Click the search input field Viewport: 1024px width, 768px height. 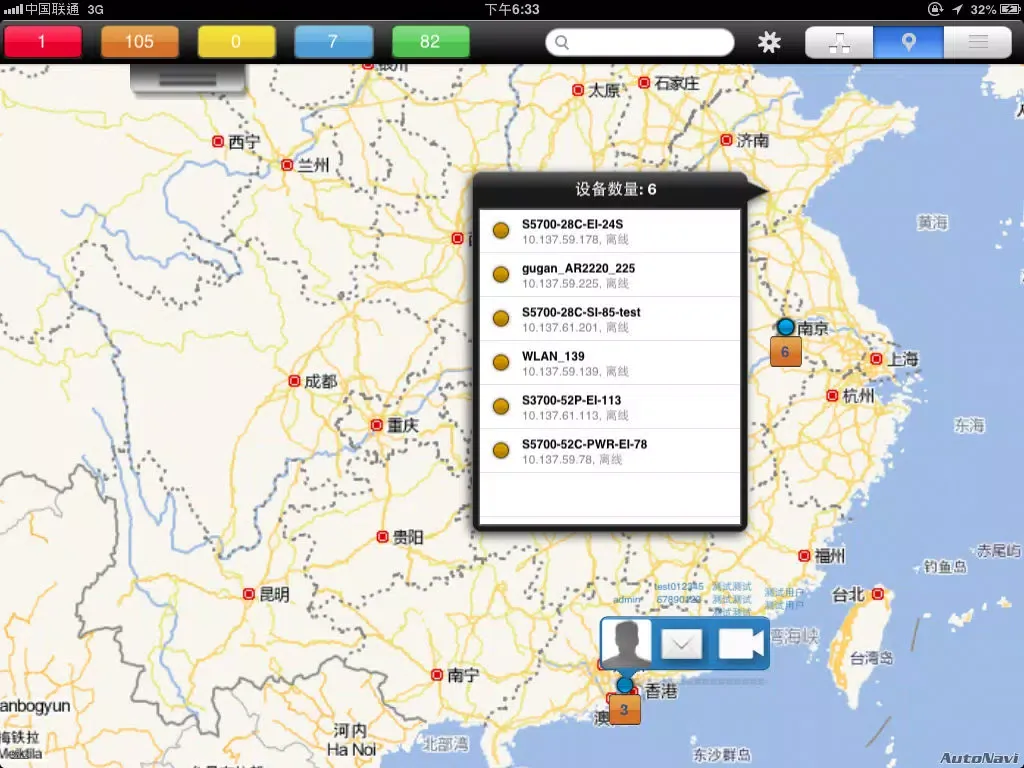pos(640,42)
